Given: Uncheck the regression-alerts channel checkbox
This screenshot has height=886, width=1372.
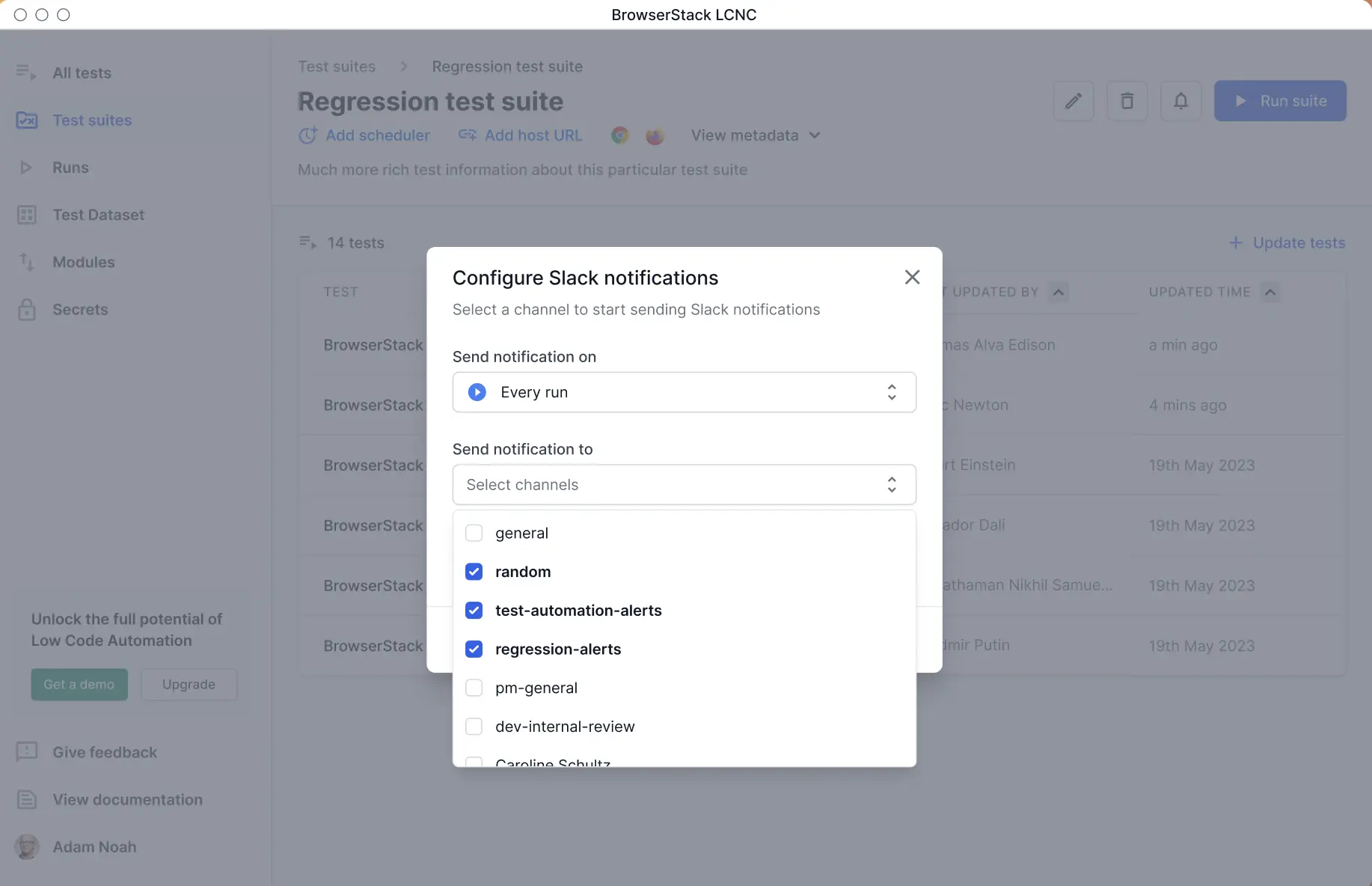Looking at the screenshot, I should pyautogui.click(x=474, y=649).
